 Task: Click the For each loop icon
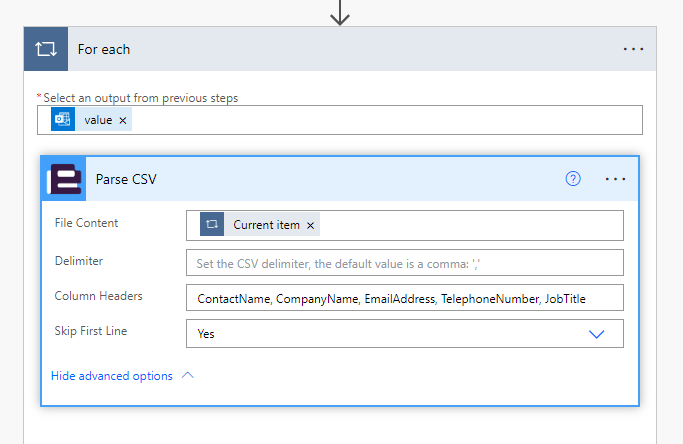[46, 49]
